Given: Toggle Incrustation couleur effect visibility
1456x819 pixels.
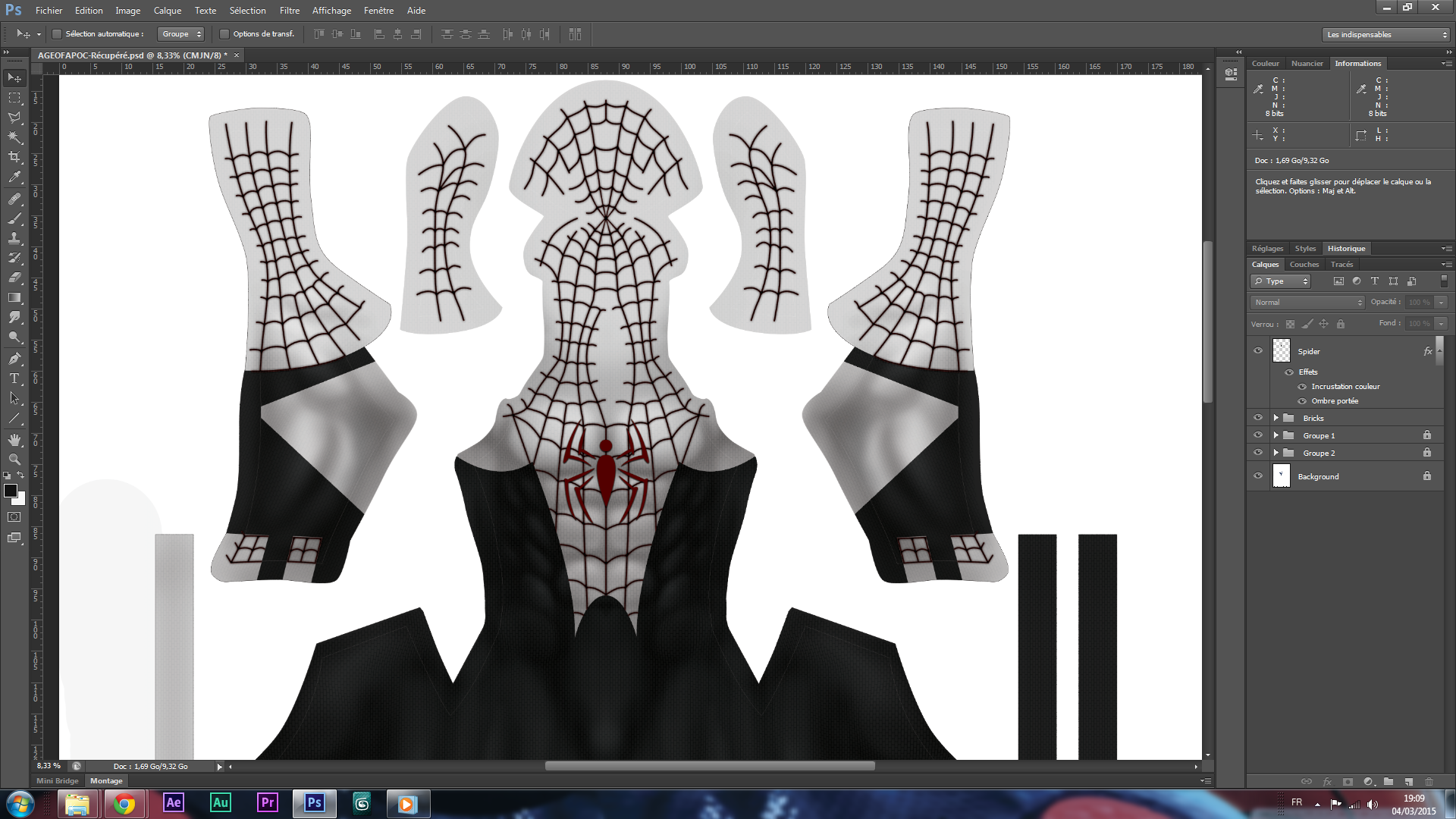Looking at the screenshot, I should pos(1302,387).
